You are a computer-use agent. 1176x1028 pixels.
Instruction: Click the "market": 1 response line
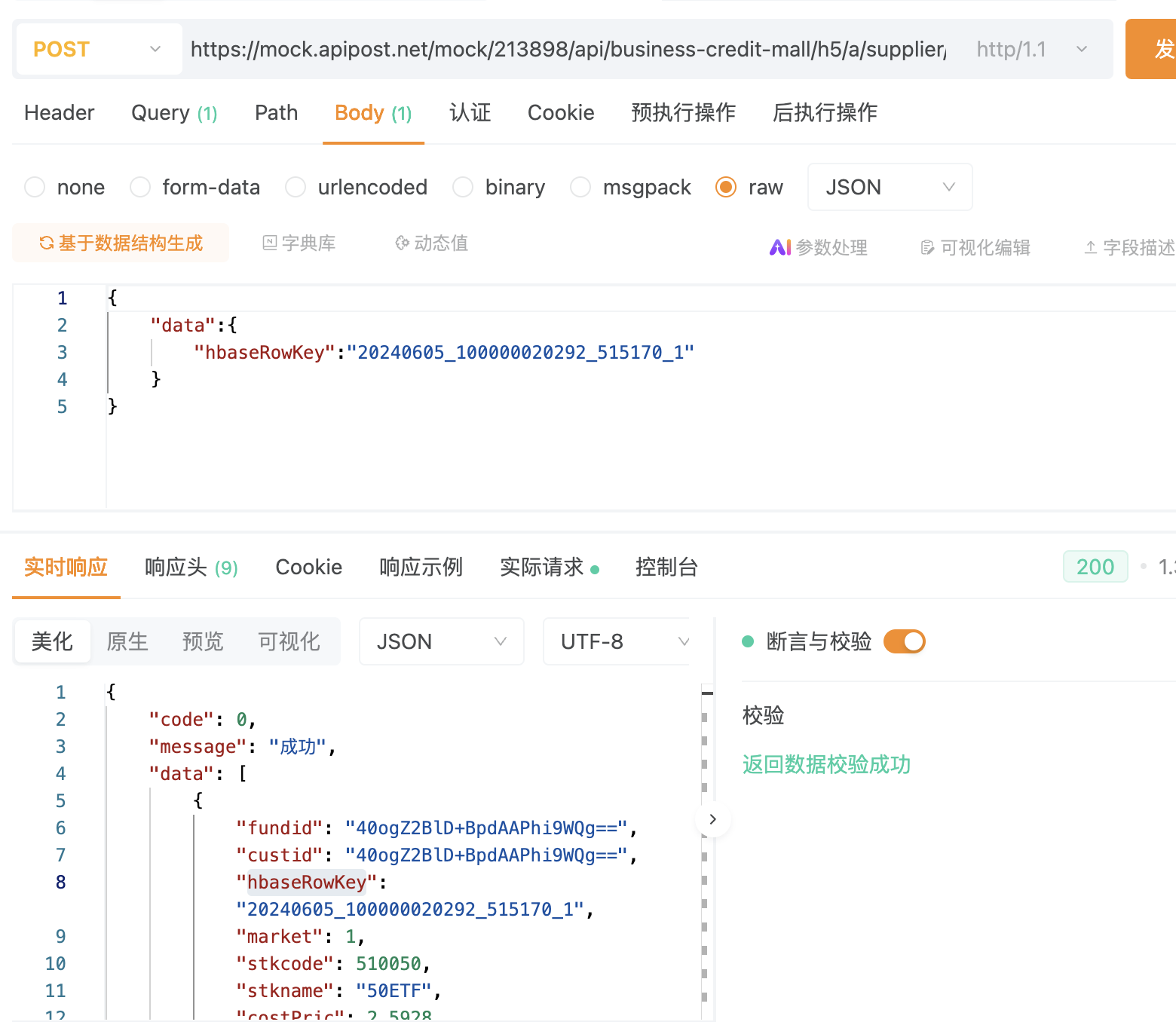tap(301, 937)
